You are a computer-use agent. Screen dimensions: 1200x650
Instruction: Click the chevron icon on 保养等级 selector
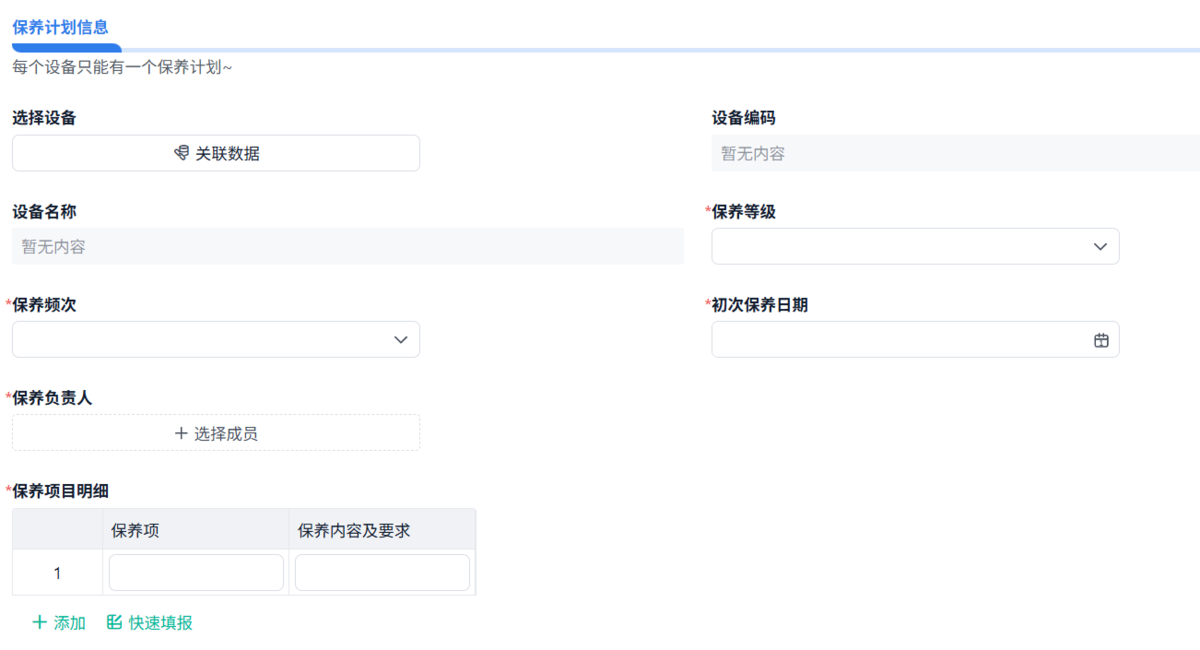point(1099,246)
